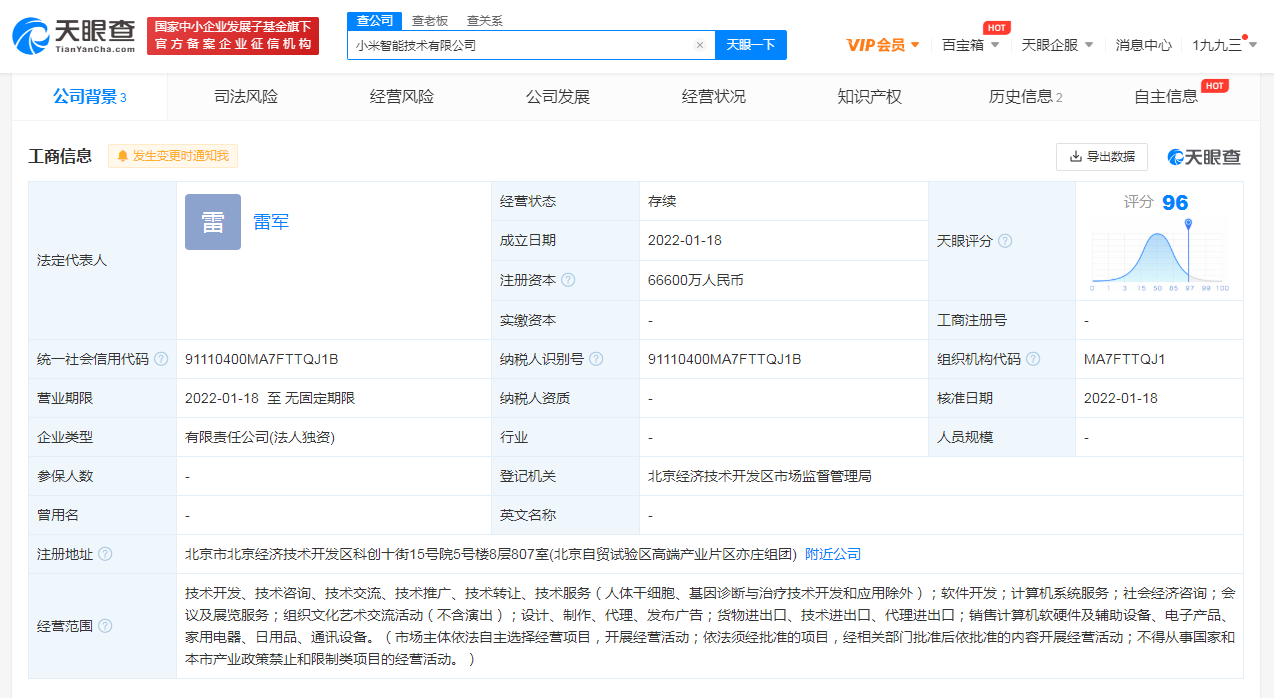This screenshot has height=698, width=1274.
Task: Click help icon next to 注册资本
Action: (568, 281)
